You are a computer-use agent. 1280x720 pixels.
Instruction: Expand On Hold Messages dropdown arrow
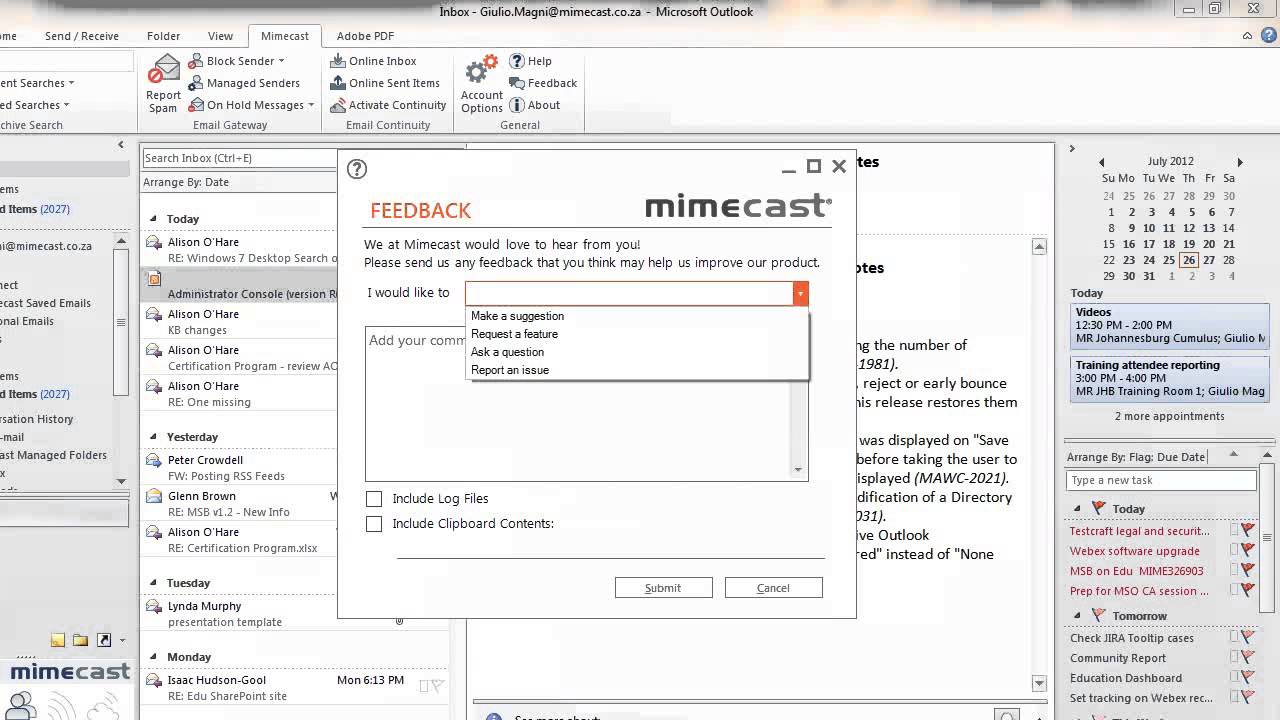[x=311, y=105]
